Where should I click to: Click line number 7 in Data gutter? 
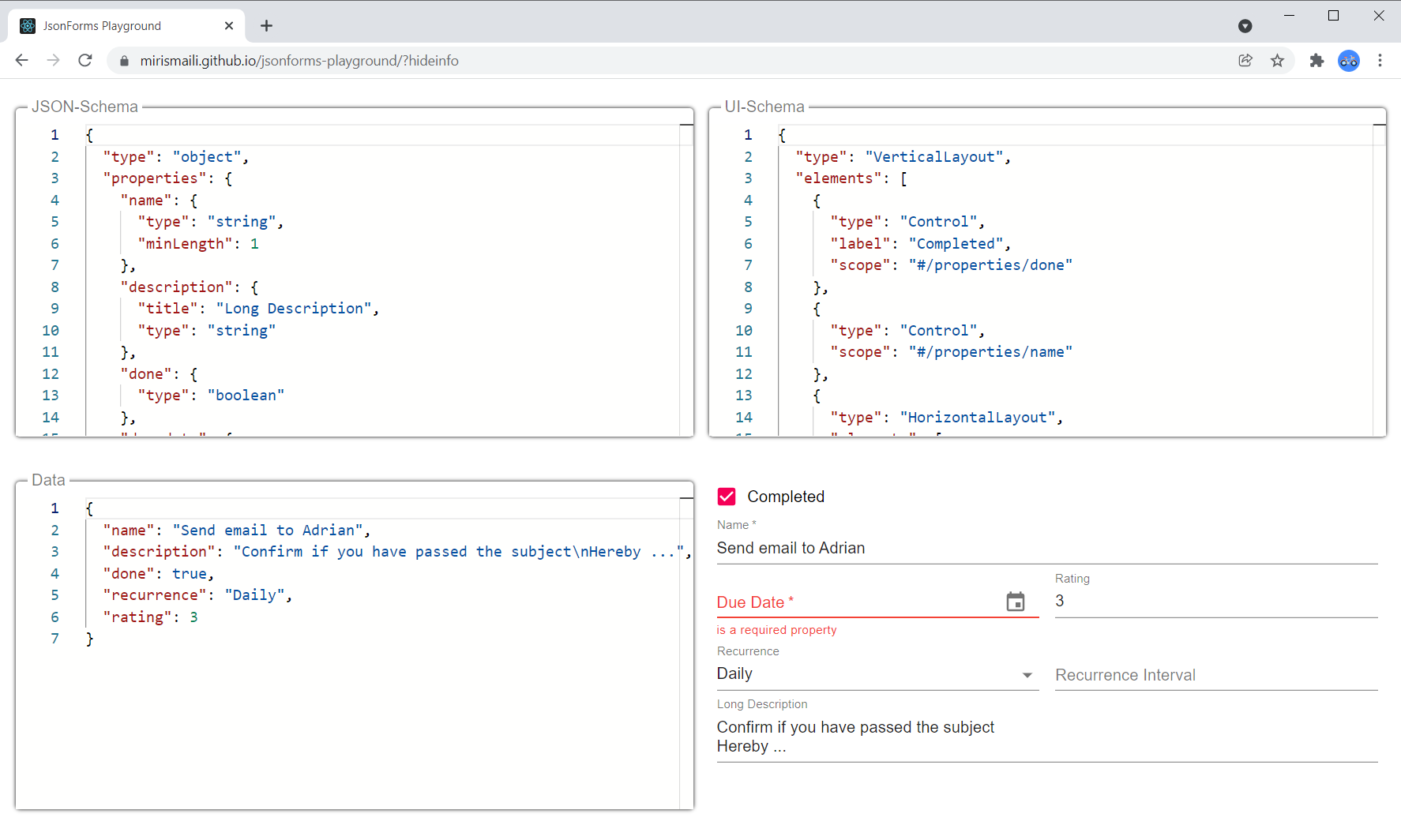coord(54,639)
